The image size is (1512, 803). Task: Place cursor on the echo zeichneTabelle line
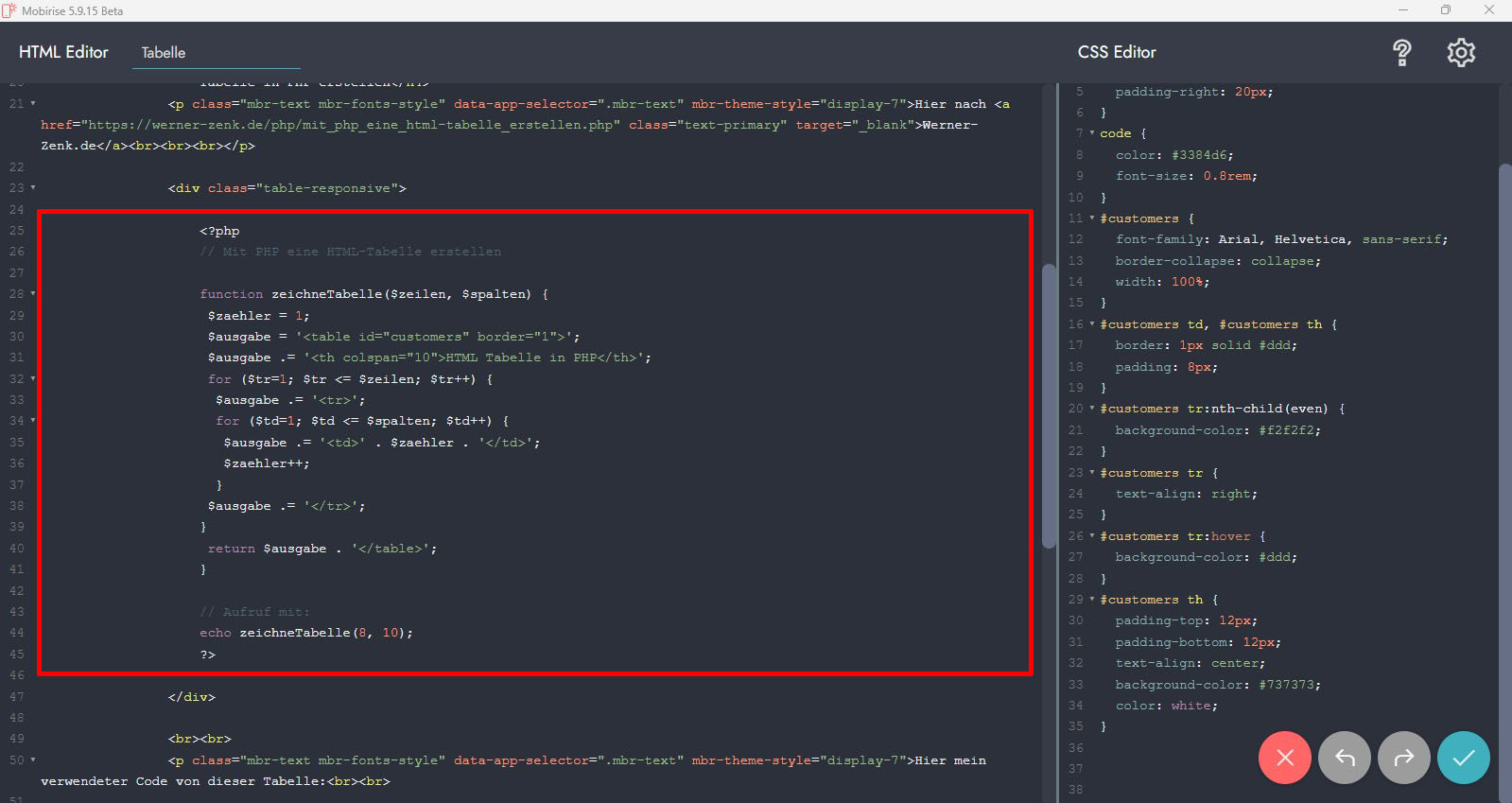tap(306, 633)
